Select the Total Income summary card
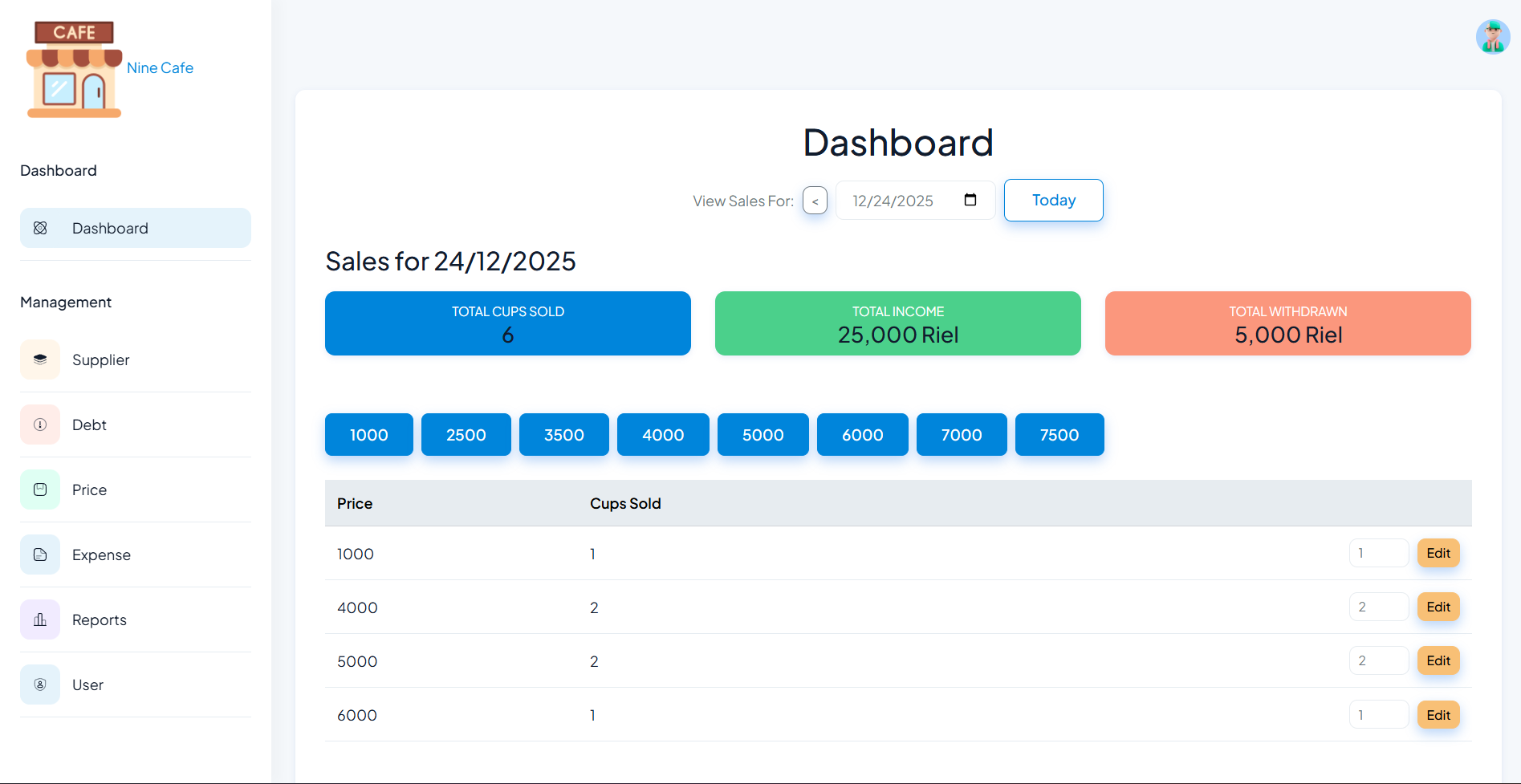The width and height of the screenshot is (1521, 784). coord(897,323)
